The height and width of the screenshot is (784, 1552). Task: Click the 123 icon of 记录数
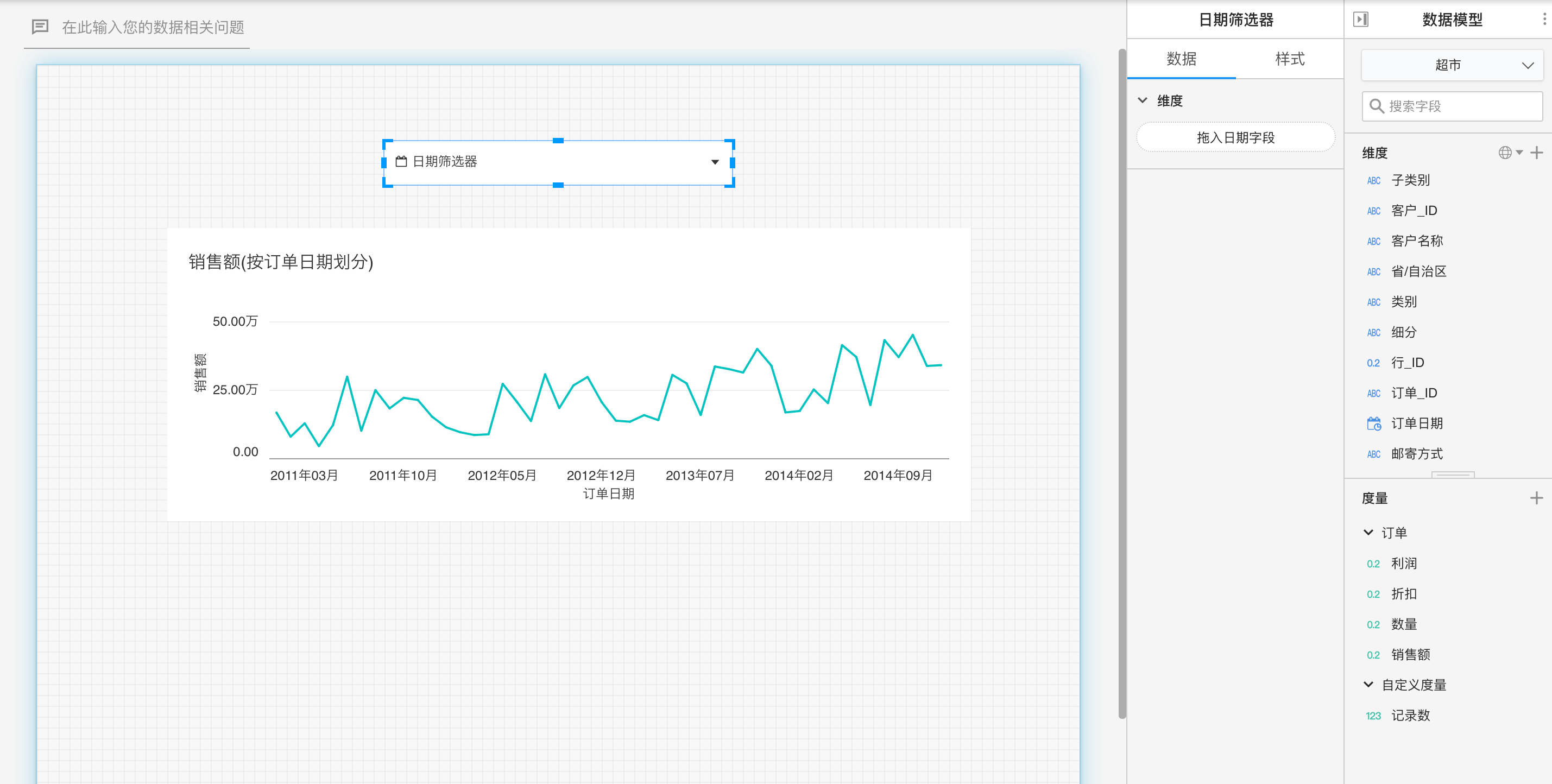[1373, 716]
